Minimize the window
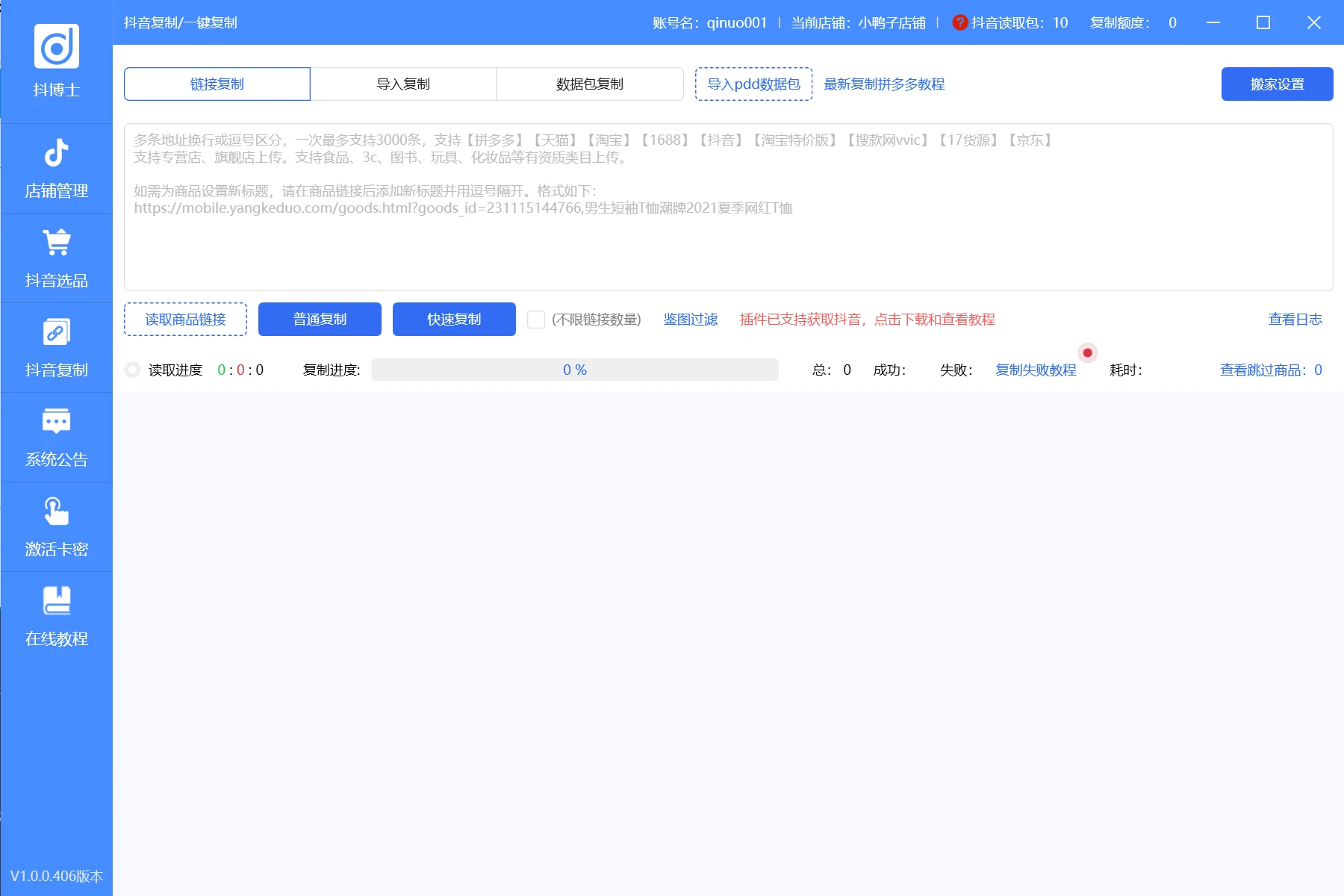Screen dimensions: 1344x896 [1213, 22]
